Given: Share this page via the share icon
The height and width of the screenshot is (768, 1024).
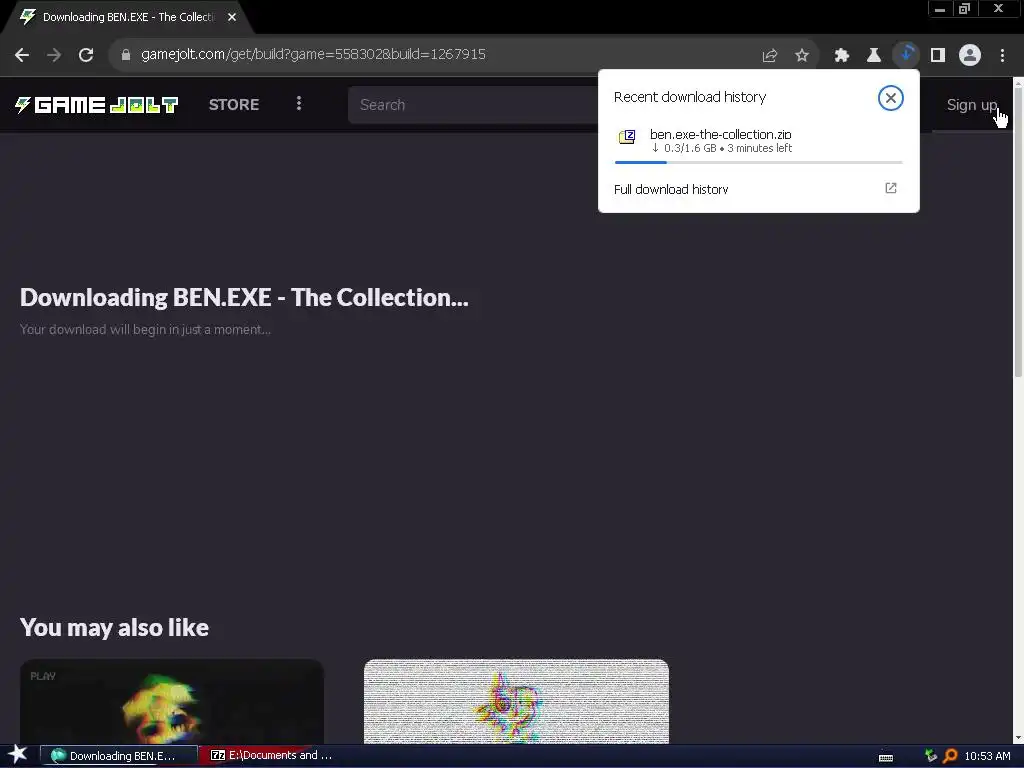Looking at the screenshot, I should 770,56.
